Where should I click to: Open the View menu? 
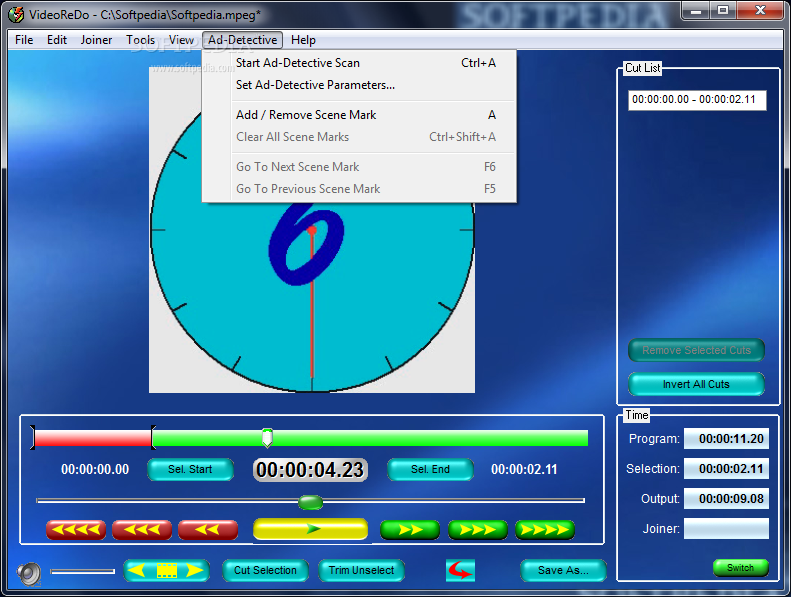click(181, 40)
